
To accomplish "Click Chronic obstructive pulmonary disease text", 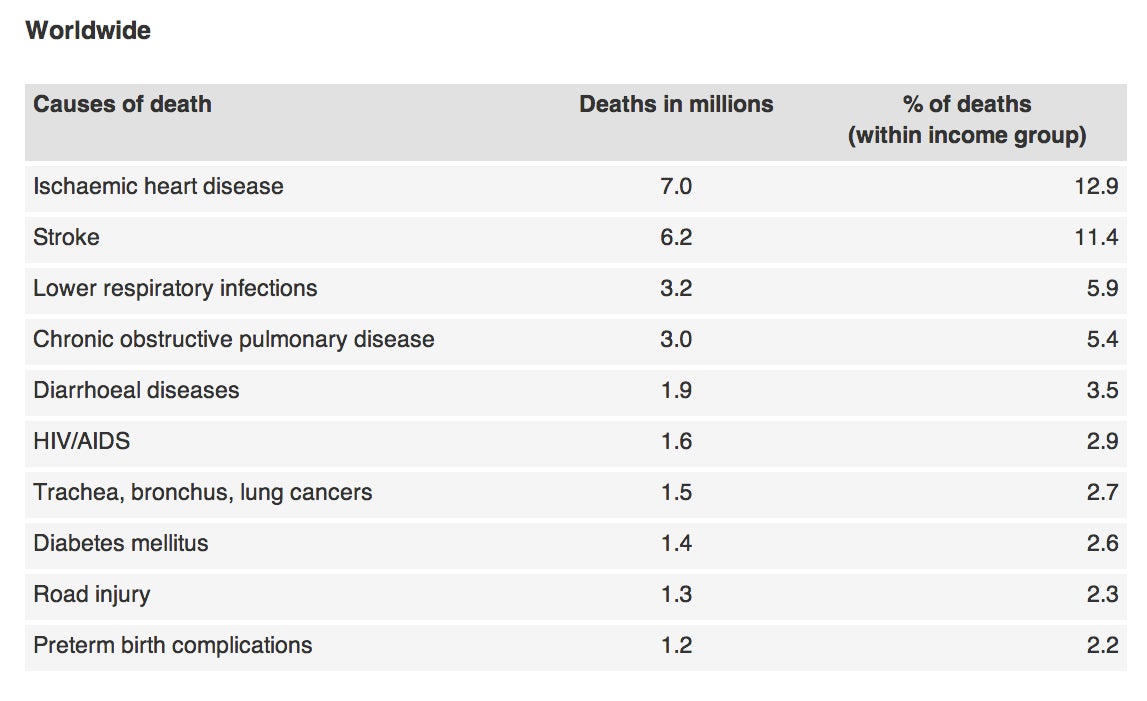I will point(234,340).
